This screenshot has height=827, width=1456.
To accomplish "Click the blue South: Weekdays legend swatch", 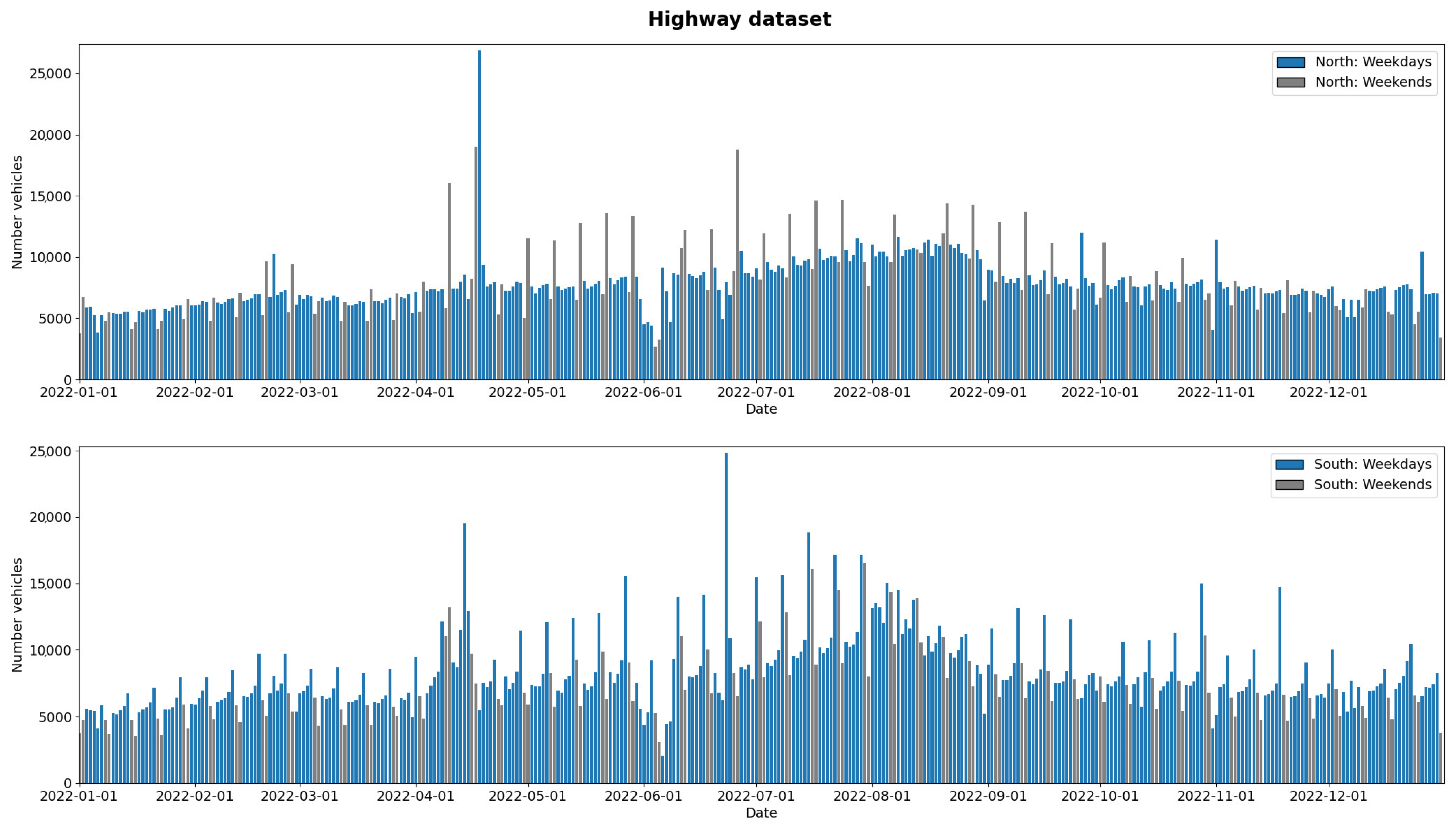I will [1289, 465].
